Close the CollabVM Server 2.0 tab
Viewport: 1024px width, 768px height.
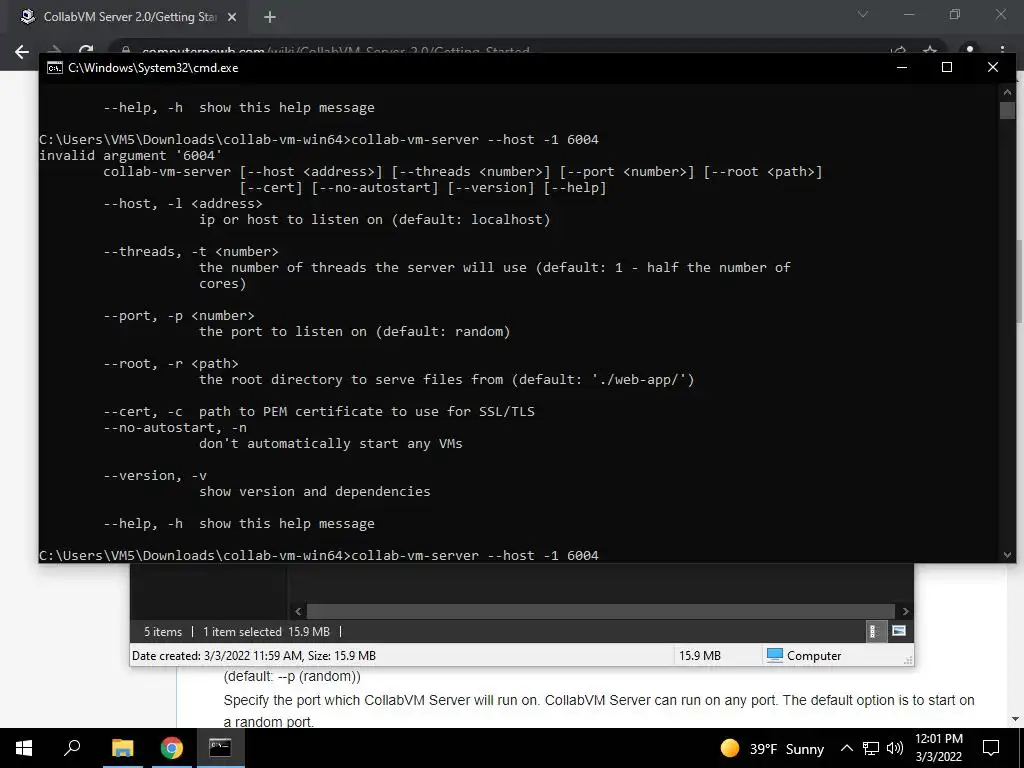232,17
